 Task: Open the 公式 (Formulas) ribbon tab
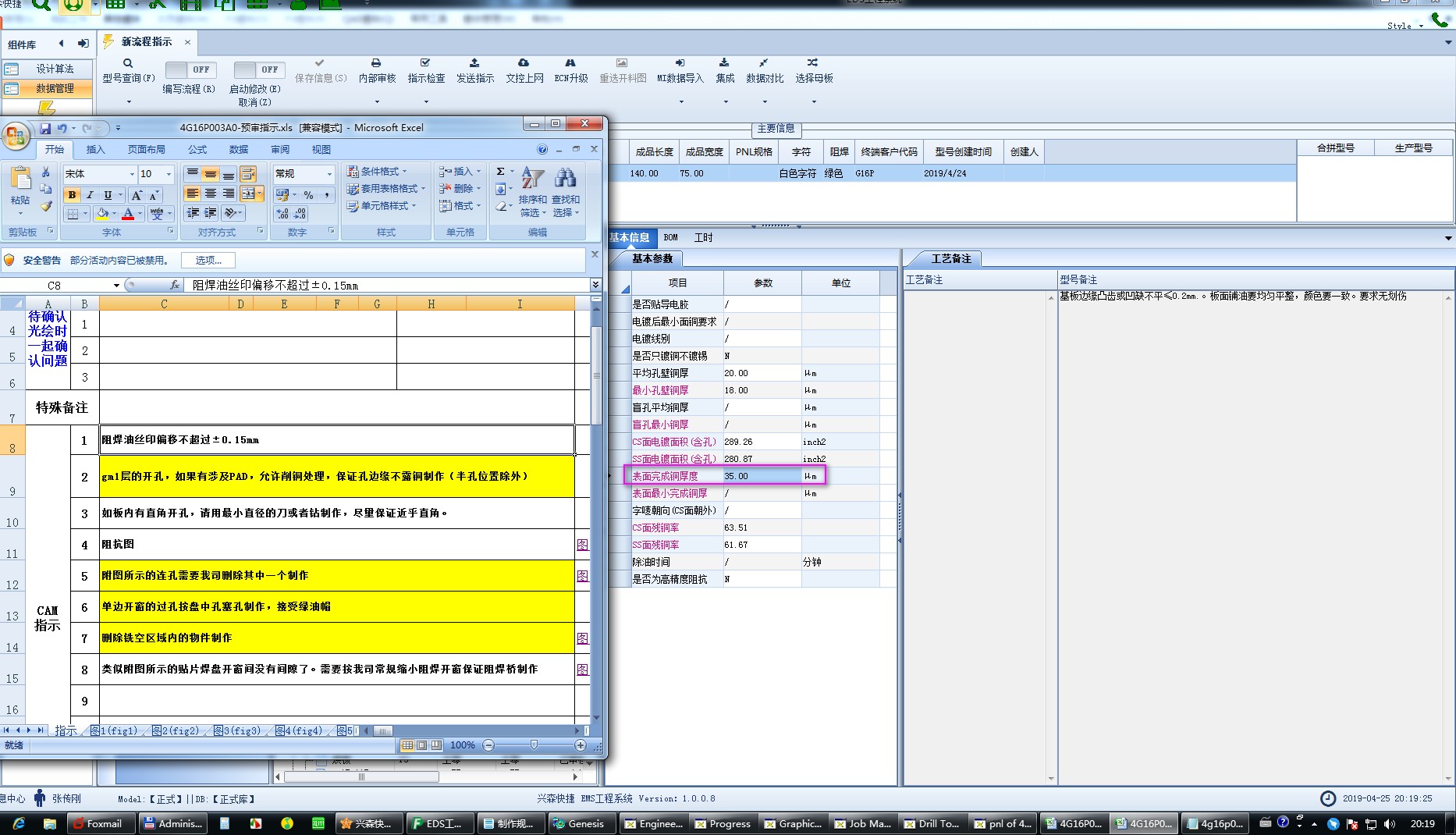197,150
